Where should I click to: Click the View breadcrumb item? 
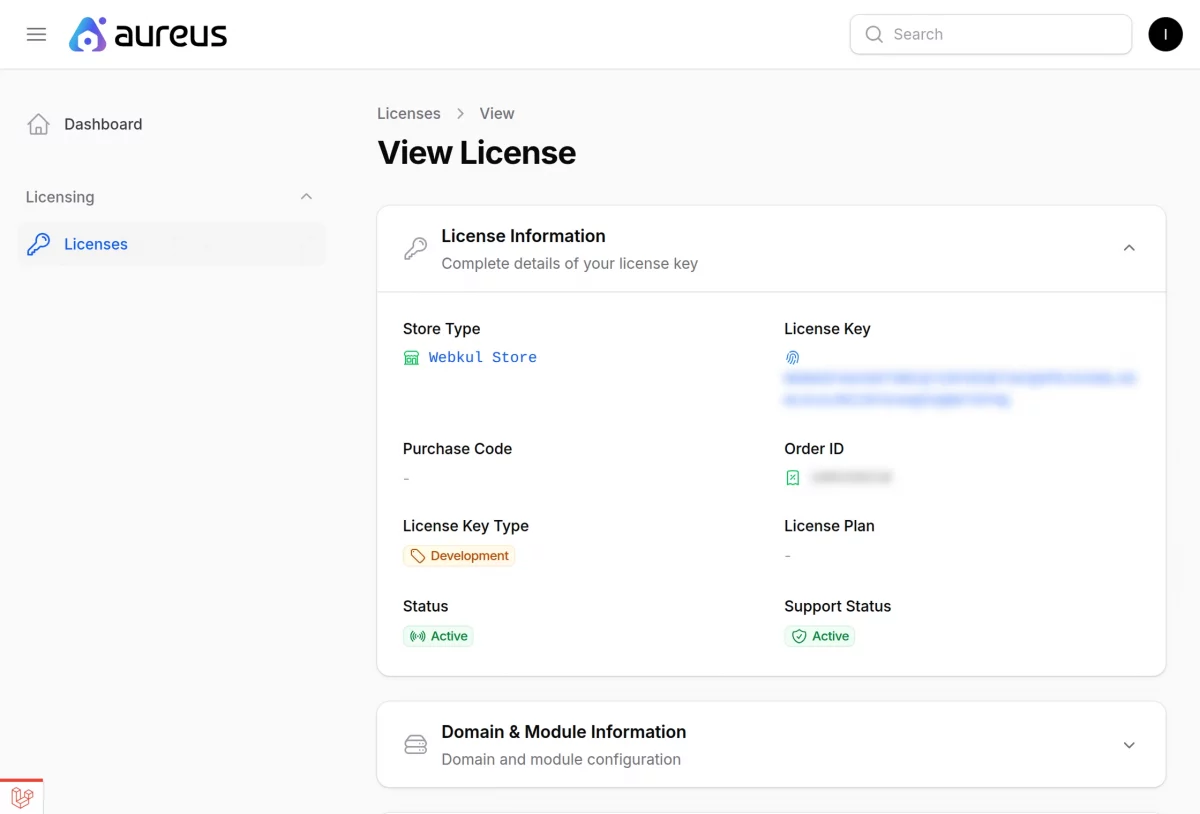point(497,113)
